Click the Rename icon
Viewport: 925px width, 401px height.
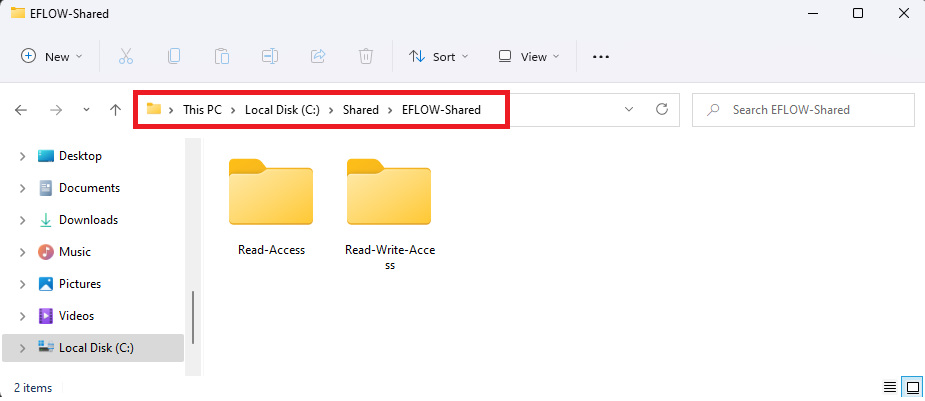click(270, 57)
